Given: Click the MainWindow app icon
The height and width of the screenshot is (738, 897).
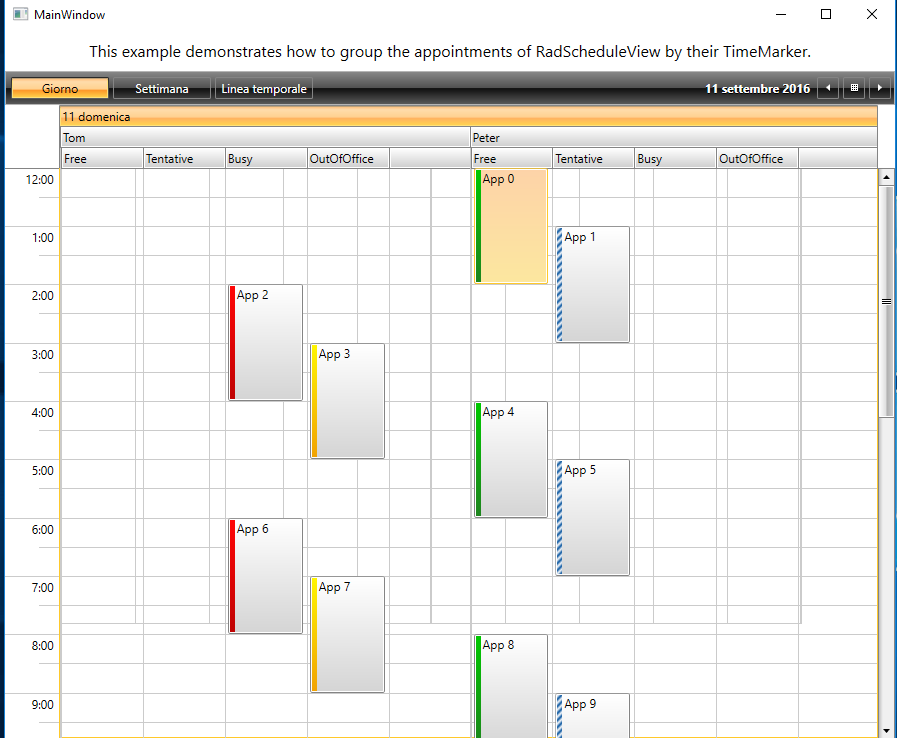Looking at the screenshot, I should [x=21, y=14].
